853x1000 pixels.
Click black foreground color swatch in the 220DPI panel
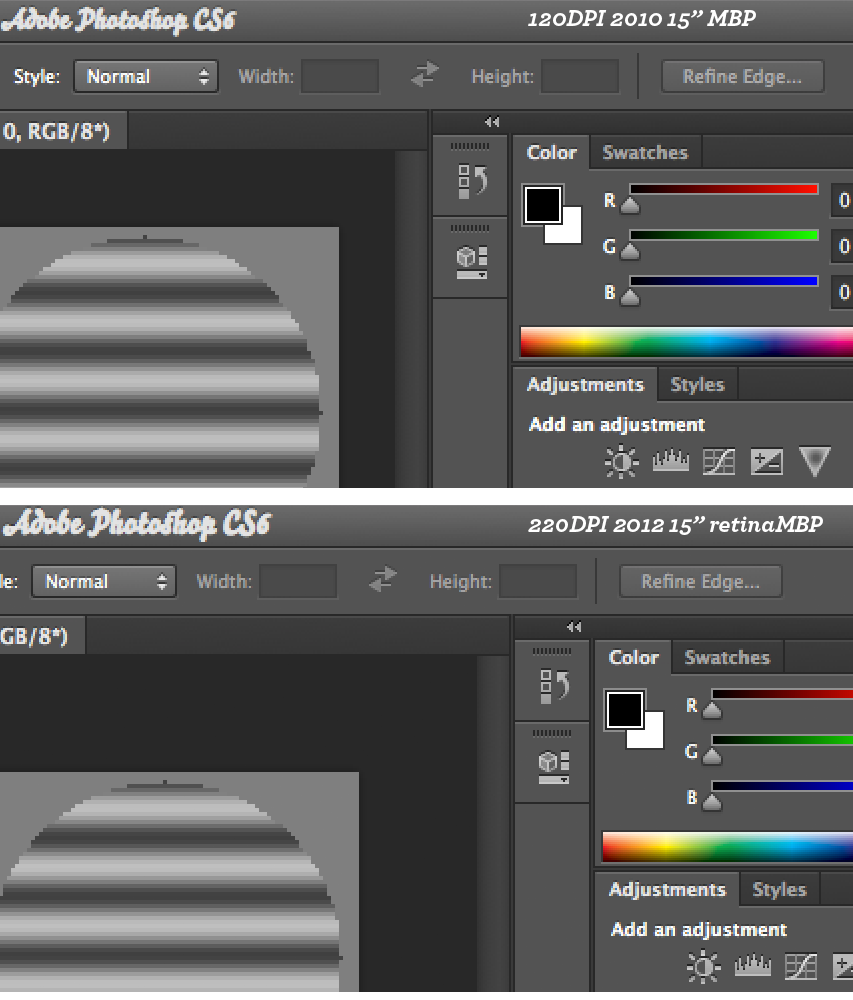pyautogui.click(x=623, y=708)
